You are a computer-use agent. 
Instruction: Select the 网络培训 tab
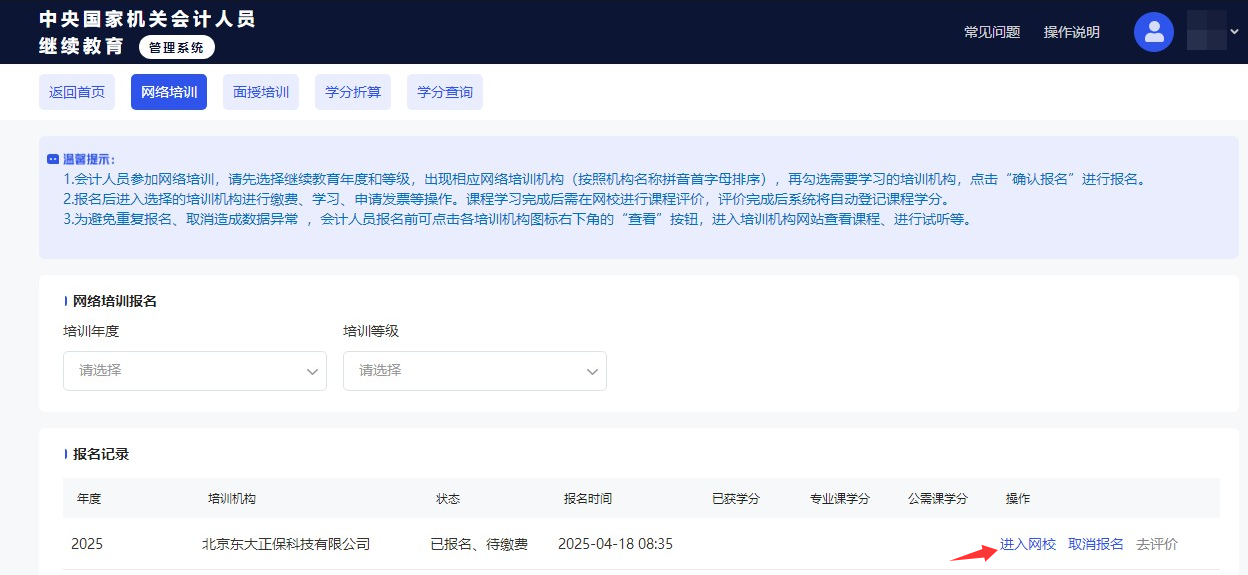[169, 92]
